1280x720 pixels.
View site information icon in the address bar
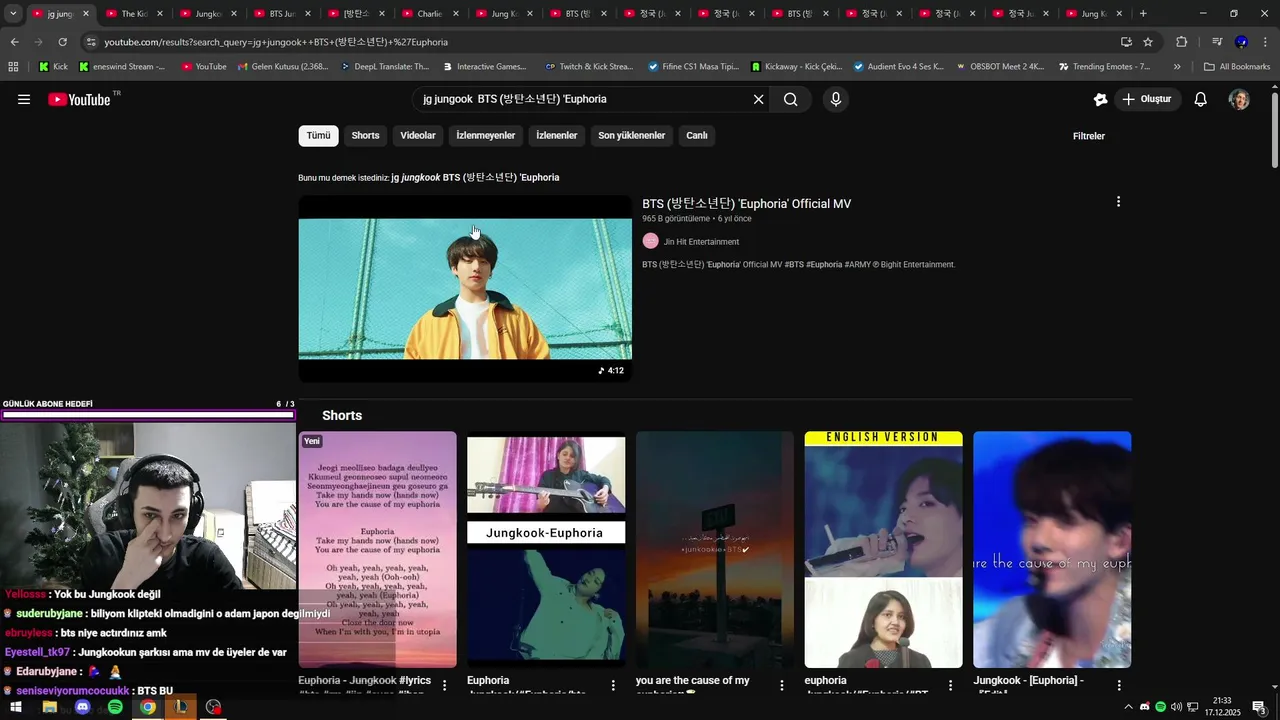point(91,42)
